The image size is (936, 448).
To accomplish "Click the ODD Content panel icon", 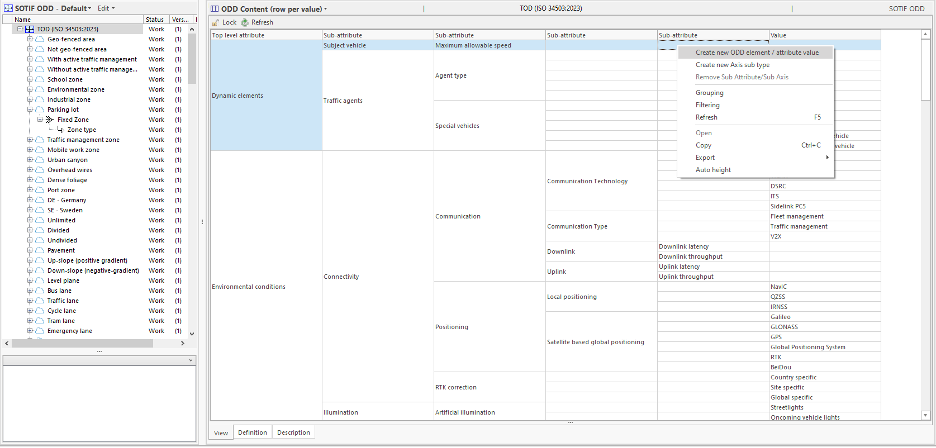I will point(215,9).
